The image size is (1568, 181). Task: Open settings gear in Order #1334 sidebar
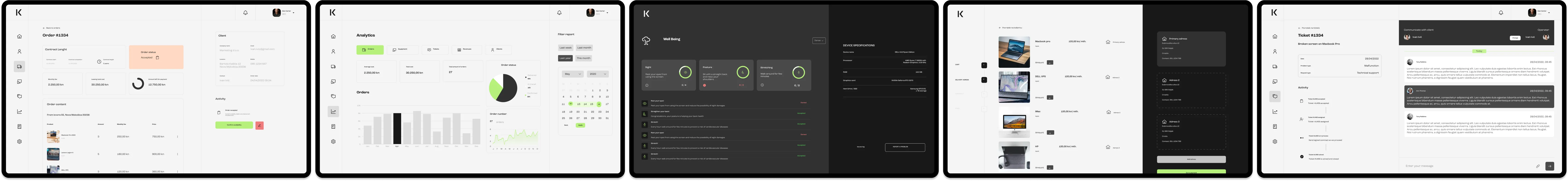tap(20, 141)
